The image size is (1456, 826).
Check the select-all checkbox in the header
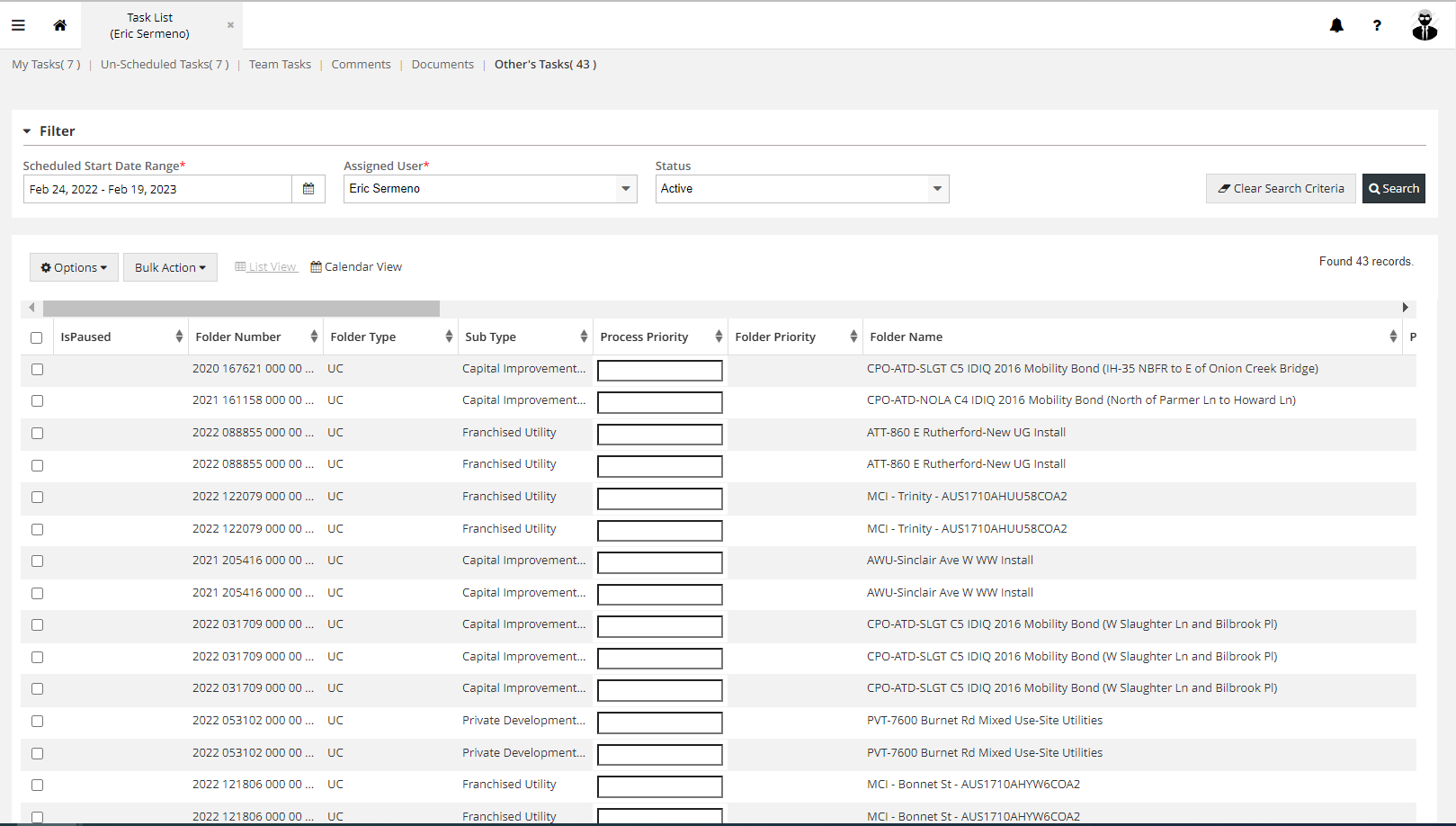pos(37,337)
